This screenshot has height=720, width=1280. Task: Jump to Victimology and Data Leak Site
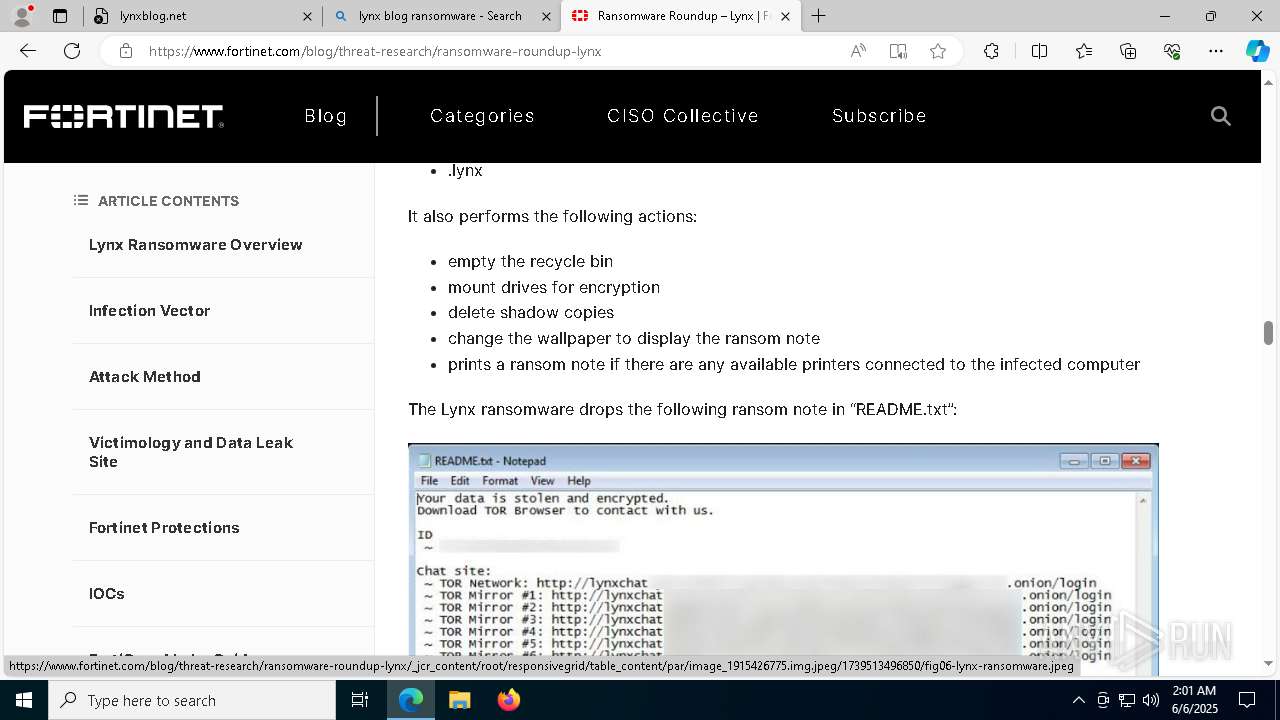[191, 452]
